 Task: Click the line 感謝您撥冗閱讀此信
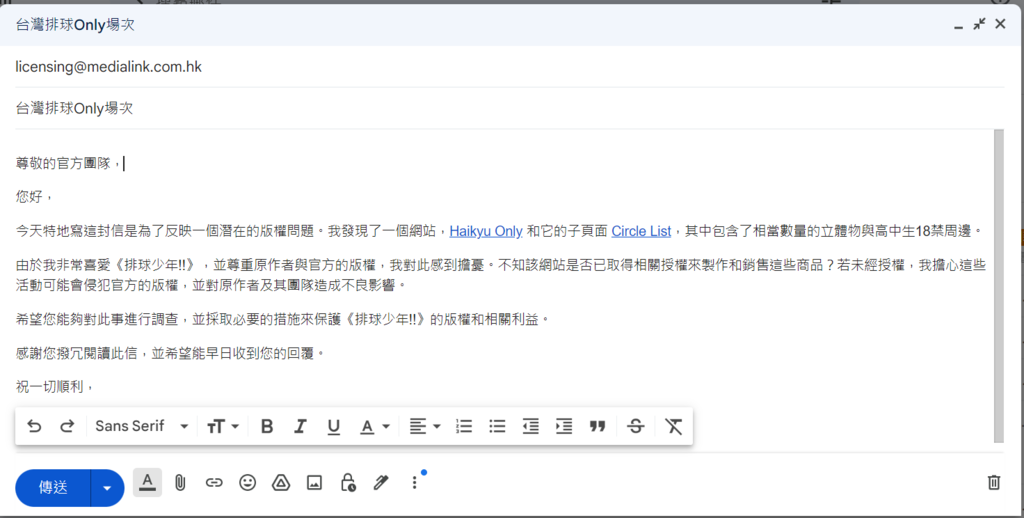pyautogui.click(x=170, y=353)
